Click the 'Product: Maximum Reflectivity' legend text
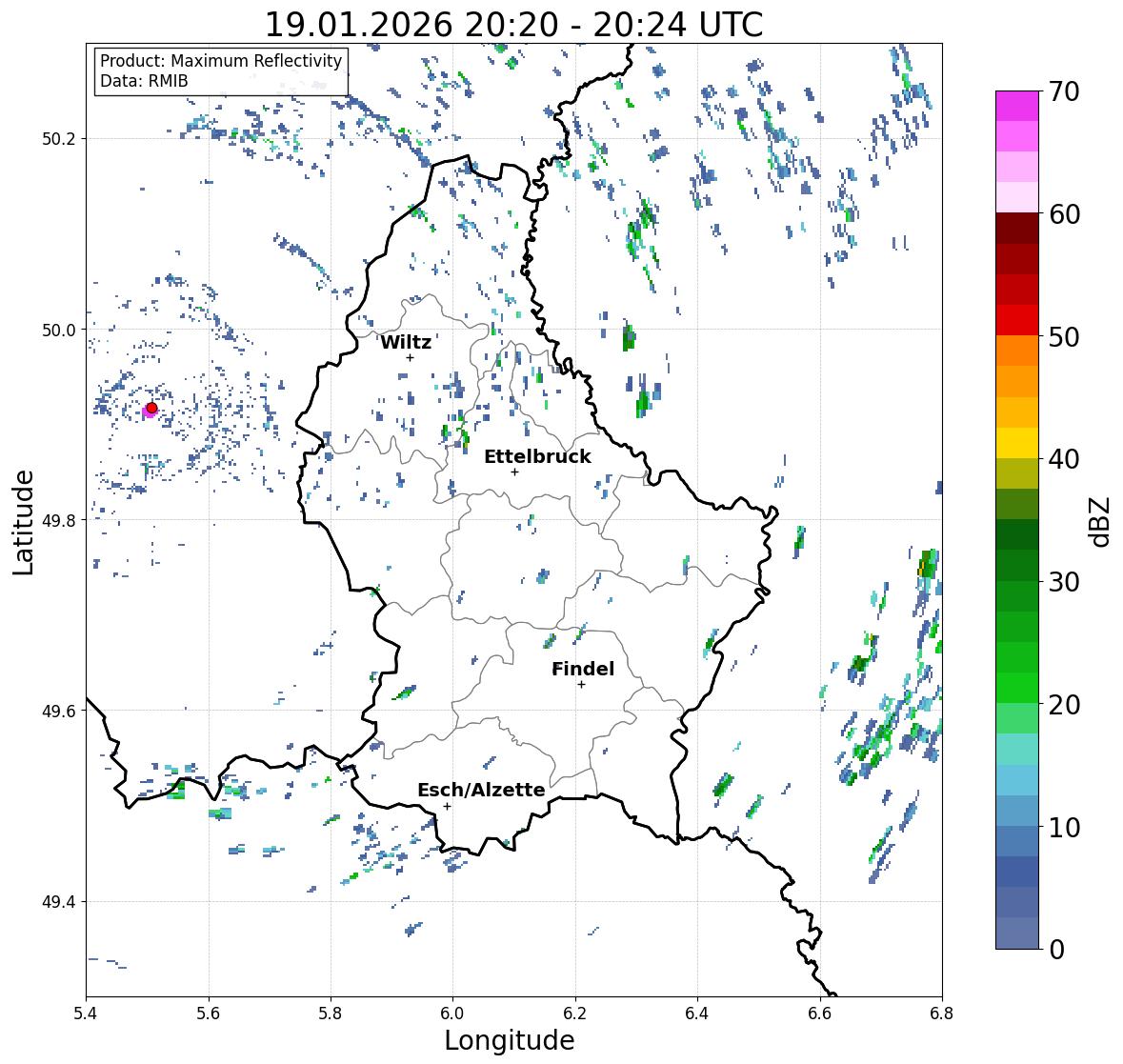 point(221,61)
